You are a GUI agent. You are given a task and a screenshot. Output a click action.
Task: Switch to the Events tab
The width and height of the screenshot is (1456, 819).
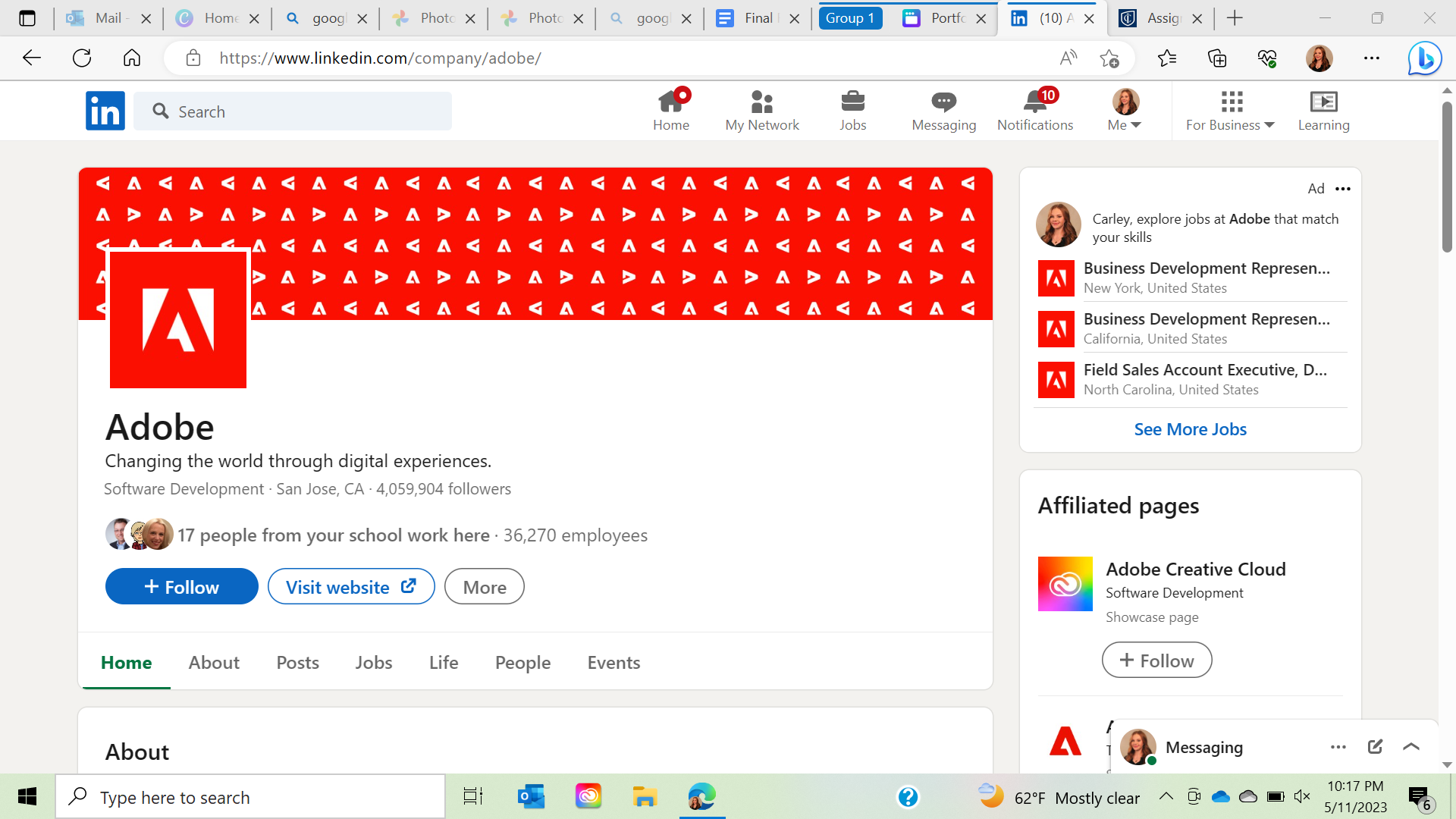(x=613, y=662)
